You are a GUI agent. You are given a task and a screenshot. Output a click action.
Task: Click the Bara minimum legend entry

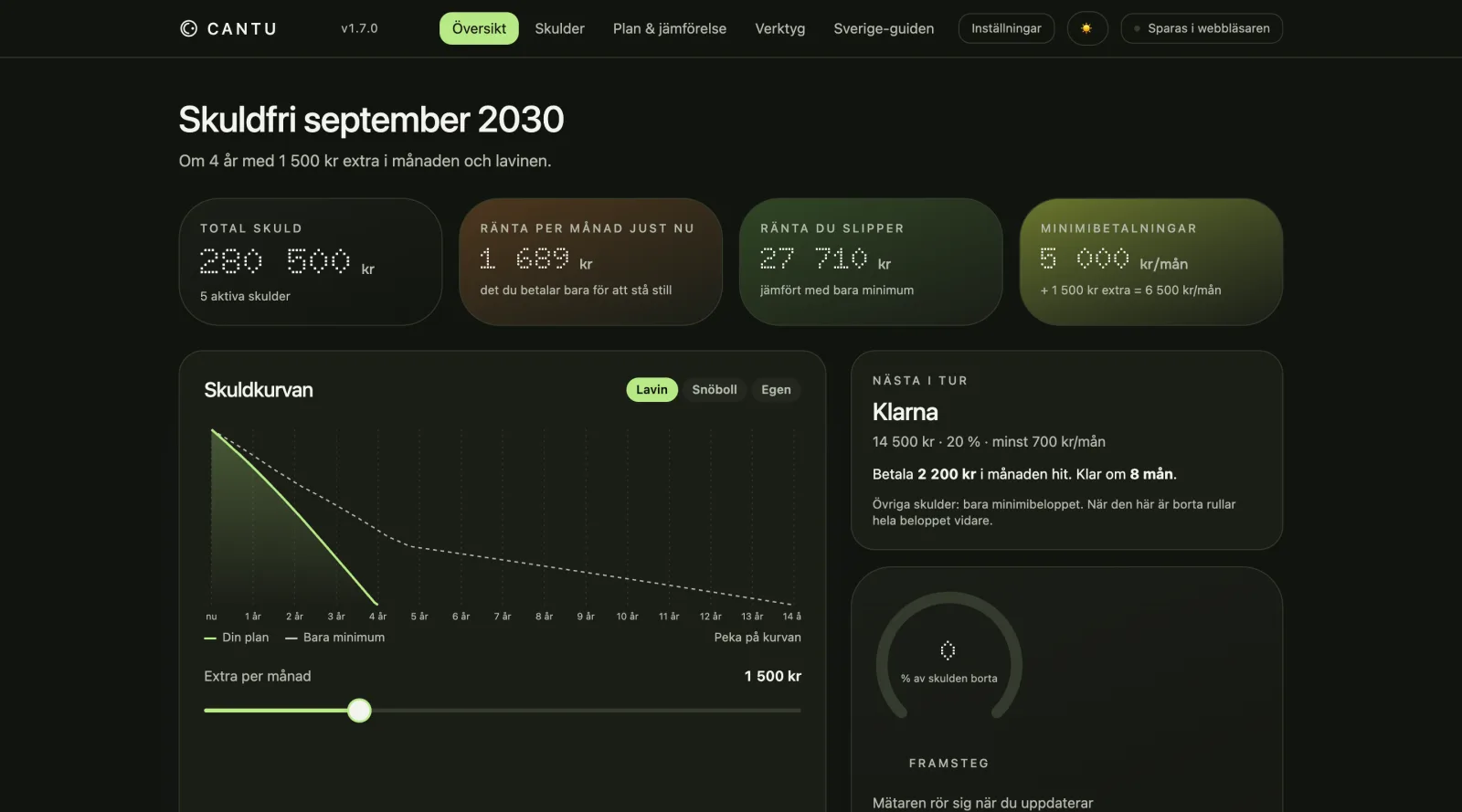click(335, 638)
